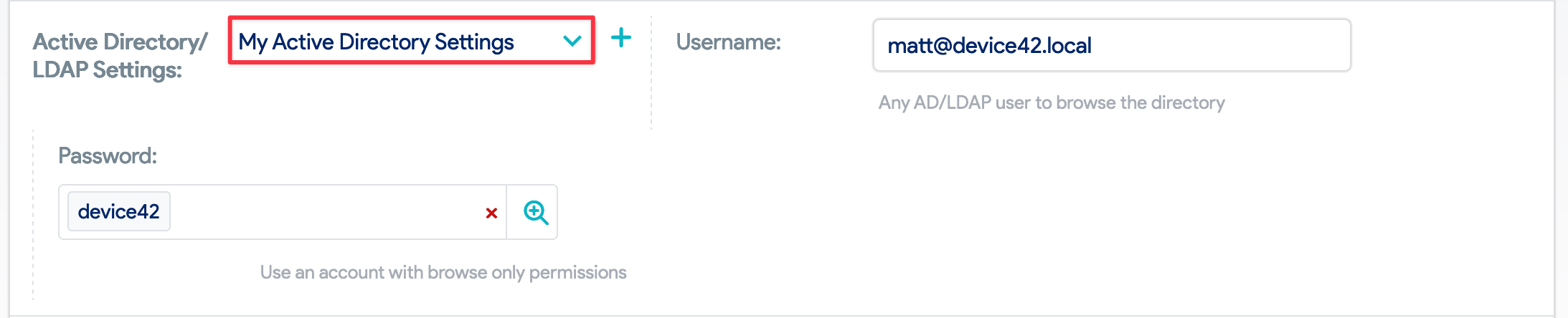The width and height of the screenshot is (1568, 318).
Task: Click the Username label
Action: 728,42
